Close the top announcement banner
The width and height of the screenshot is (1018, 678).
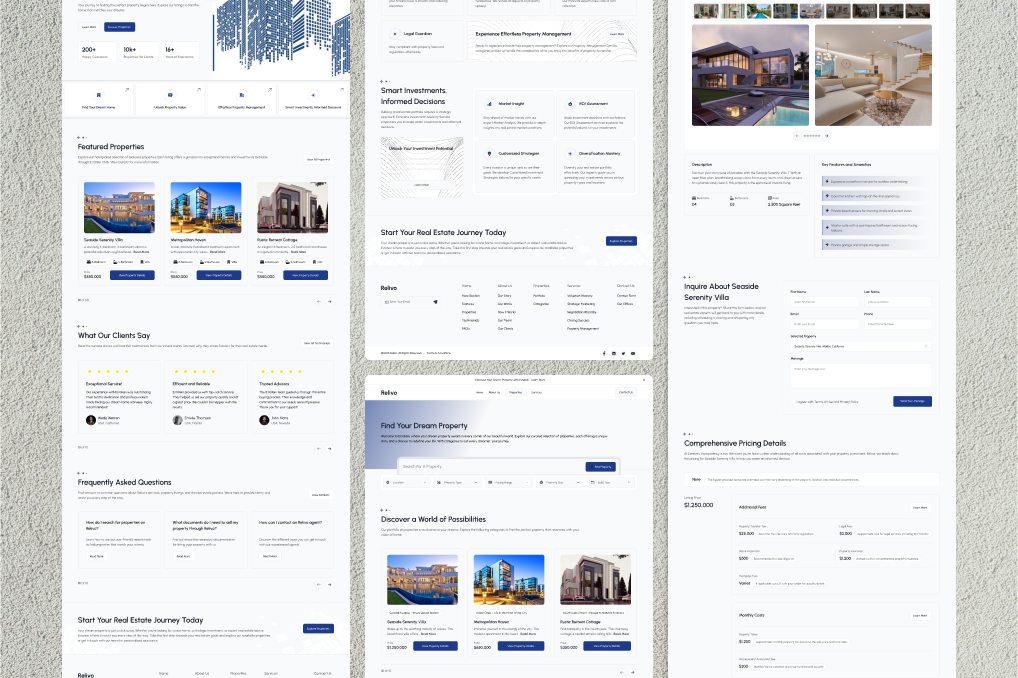[643, 380]
